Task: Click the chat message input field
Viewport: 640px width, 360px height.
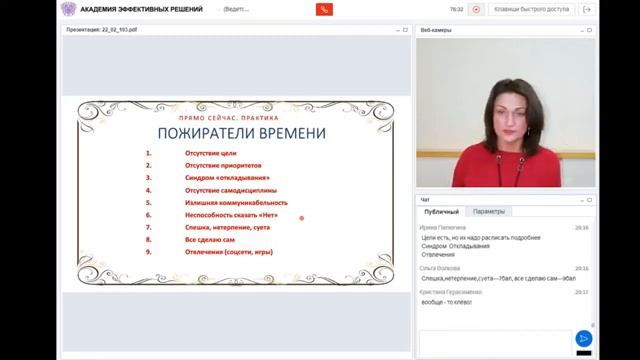Action: coord(495,343)
